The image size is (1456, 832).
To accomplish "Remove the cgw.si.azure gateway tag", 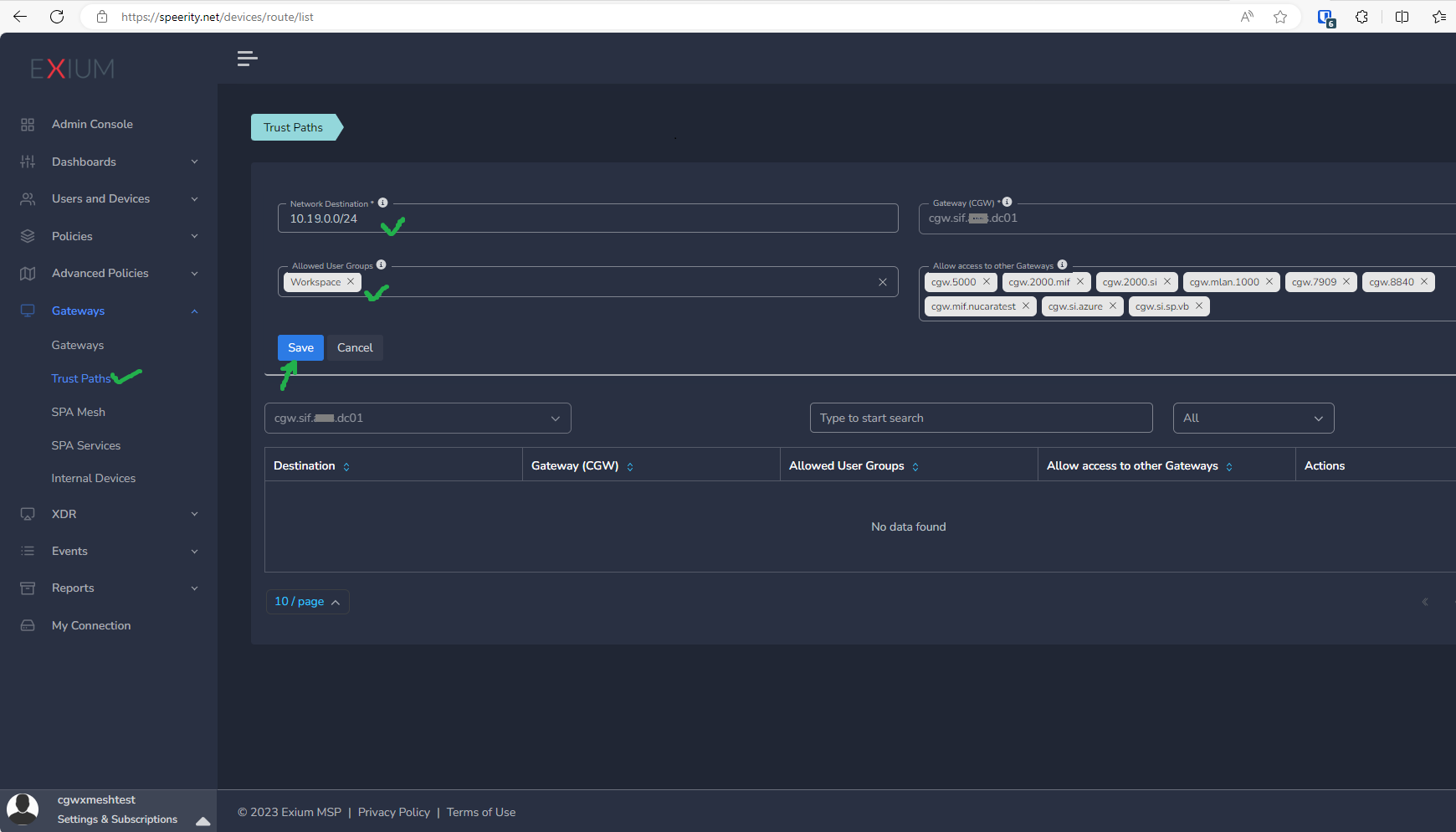I will (x=1113, y=306).
